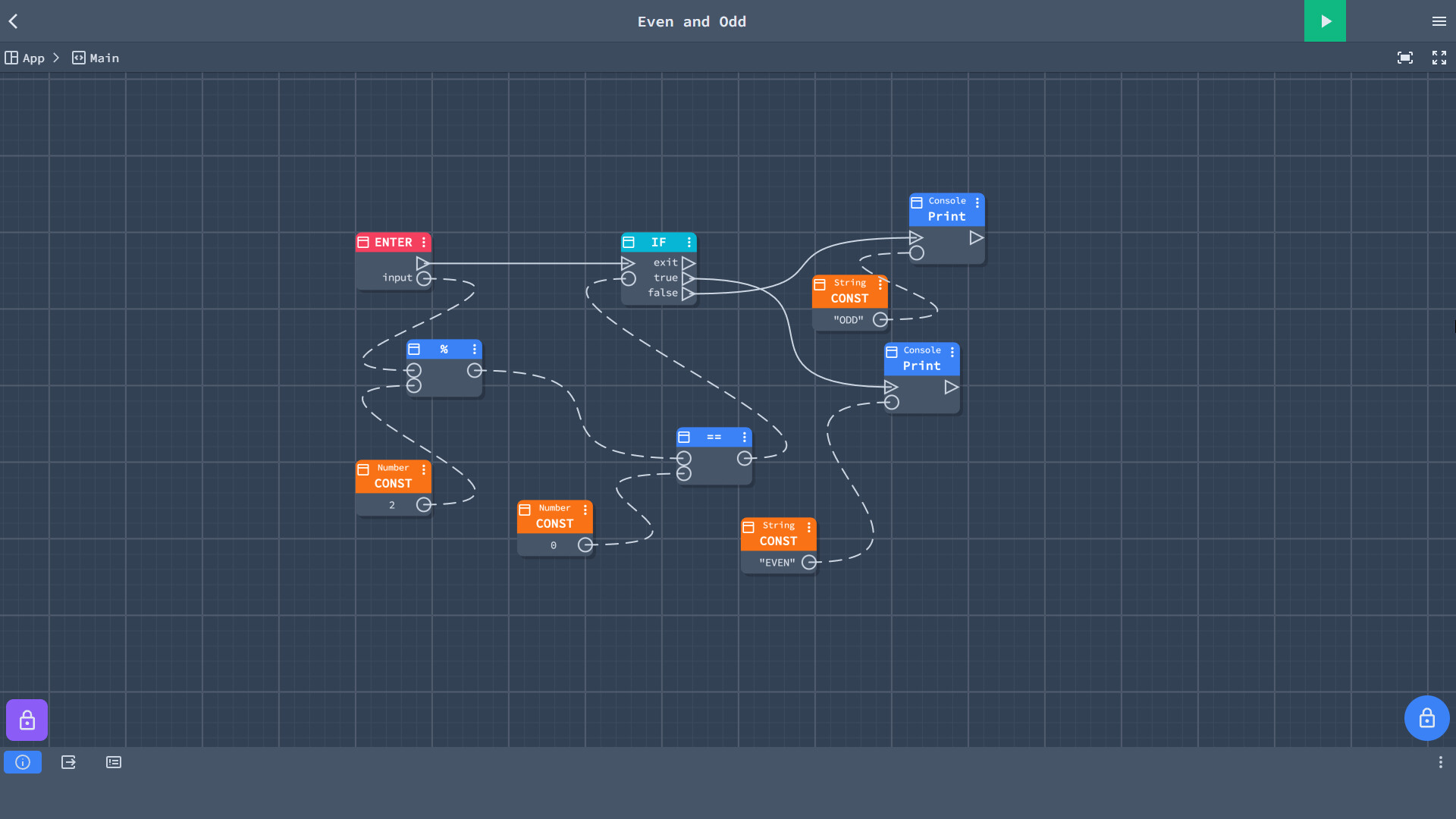Click the IF node exit output port
Screen dimensions: 1456x819
pos(689,263)
